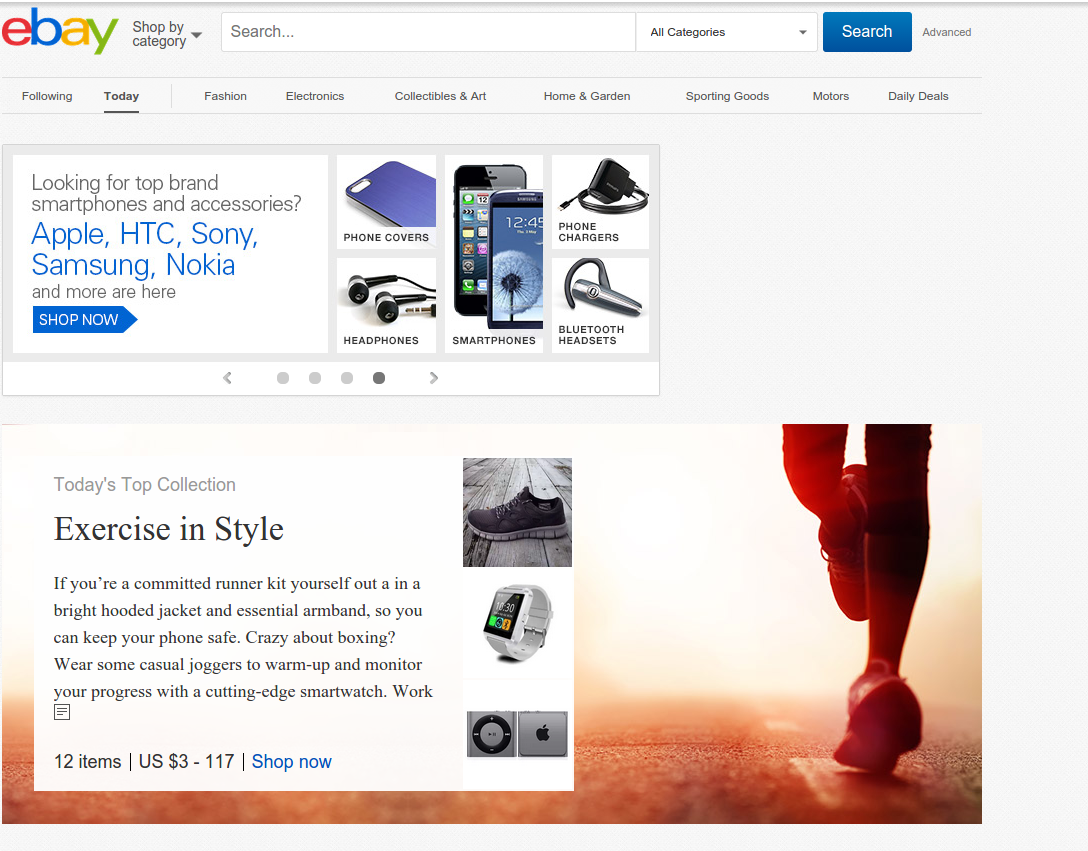Click the eBay logo
1088x851 pixels.
coord(60,31)
